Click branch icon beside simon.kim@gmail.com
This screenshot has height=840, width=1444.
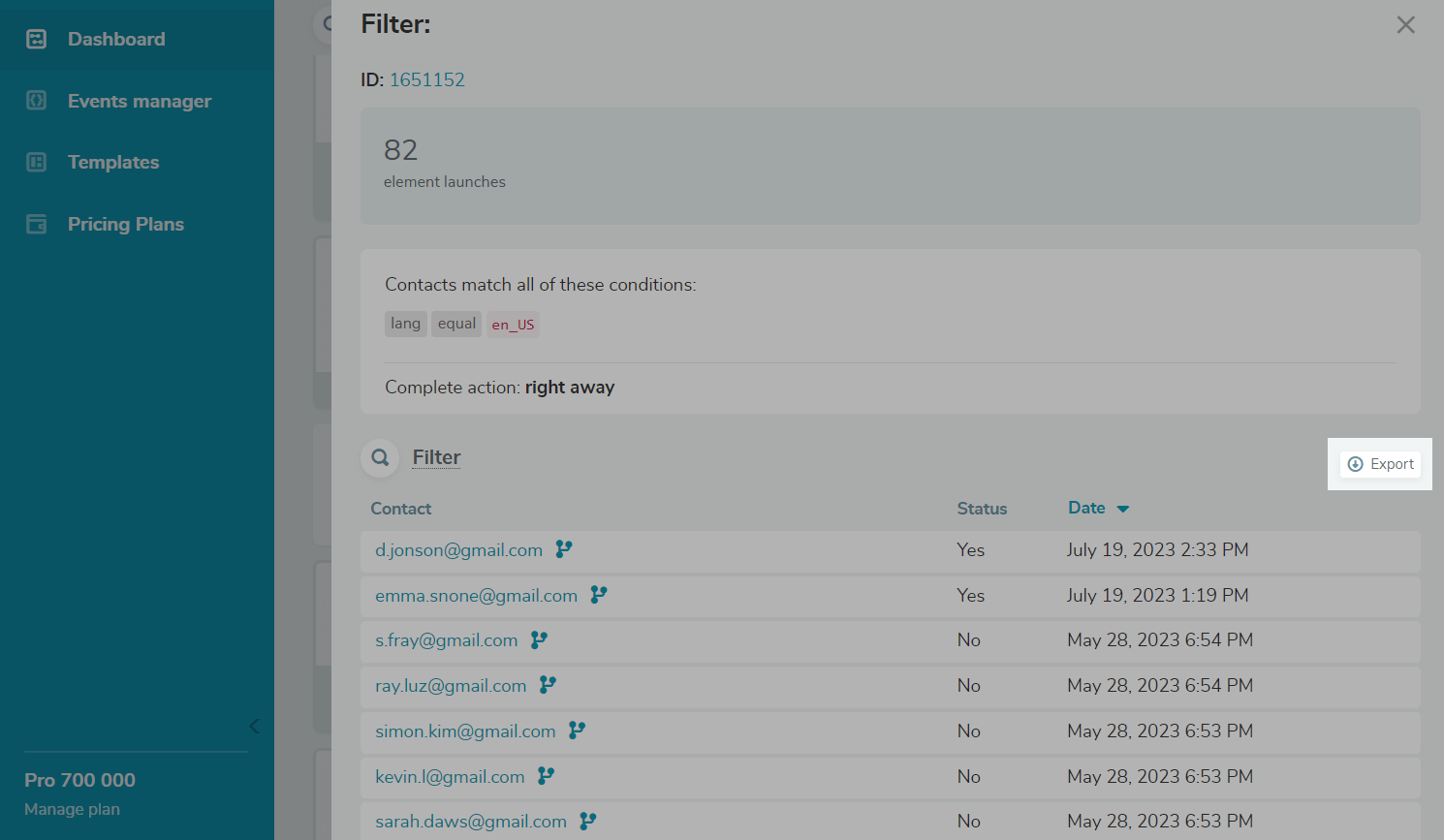(x=577, y=731)
